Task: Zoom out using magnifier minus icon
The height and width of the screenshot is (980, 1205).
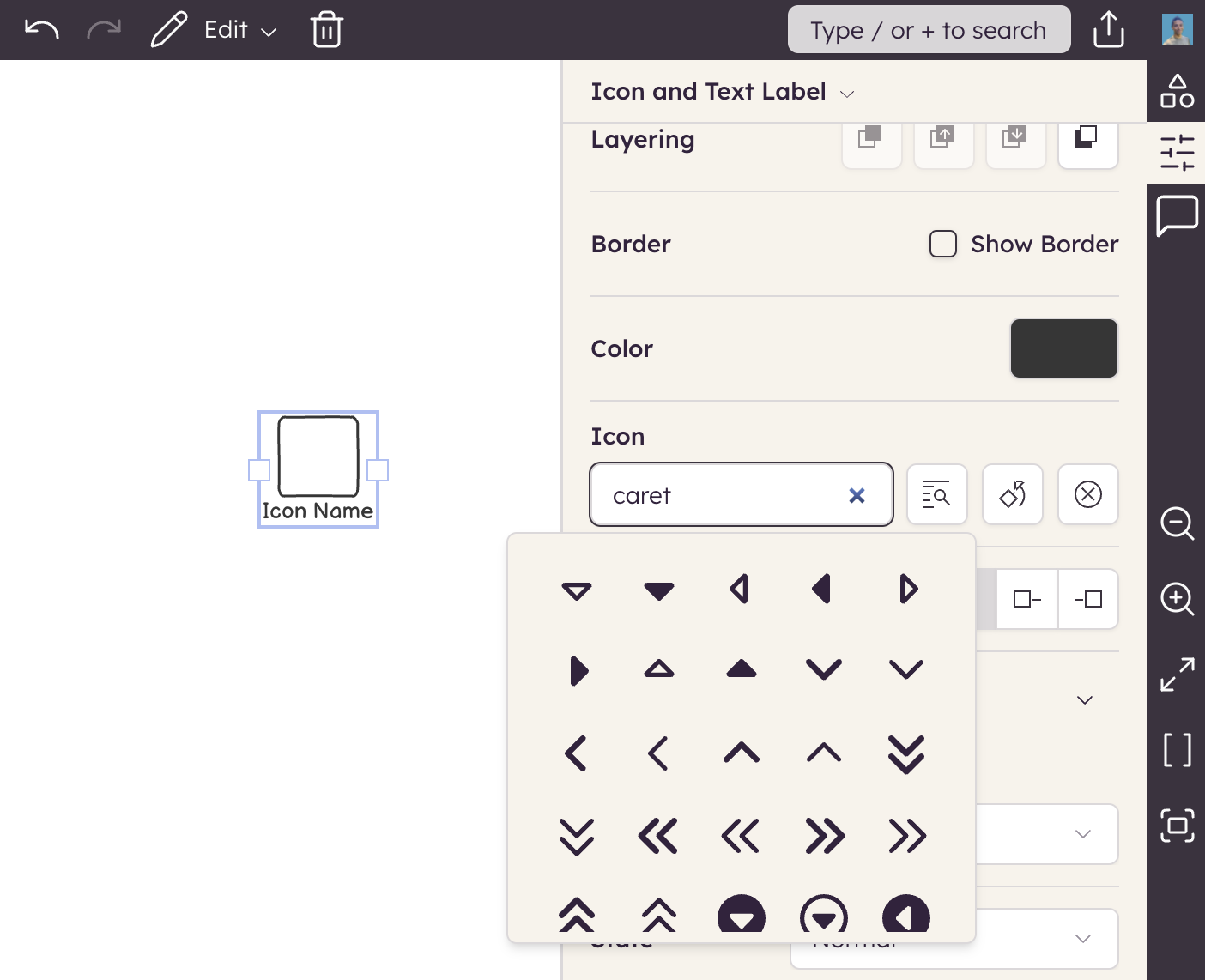Action: click(1177, 523)
